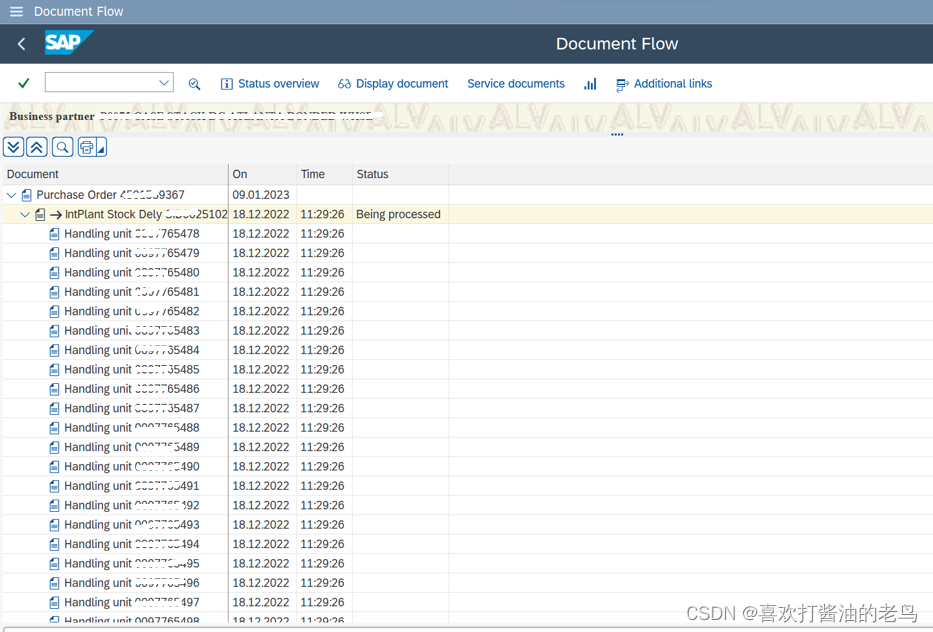Click the bar chart graphic icon
Image resolution: width=933 pixels, height=632 pixels.
pos(590,84)
